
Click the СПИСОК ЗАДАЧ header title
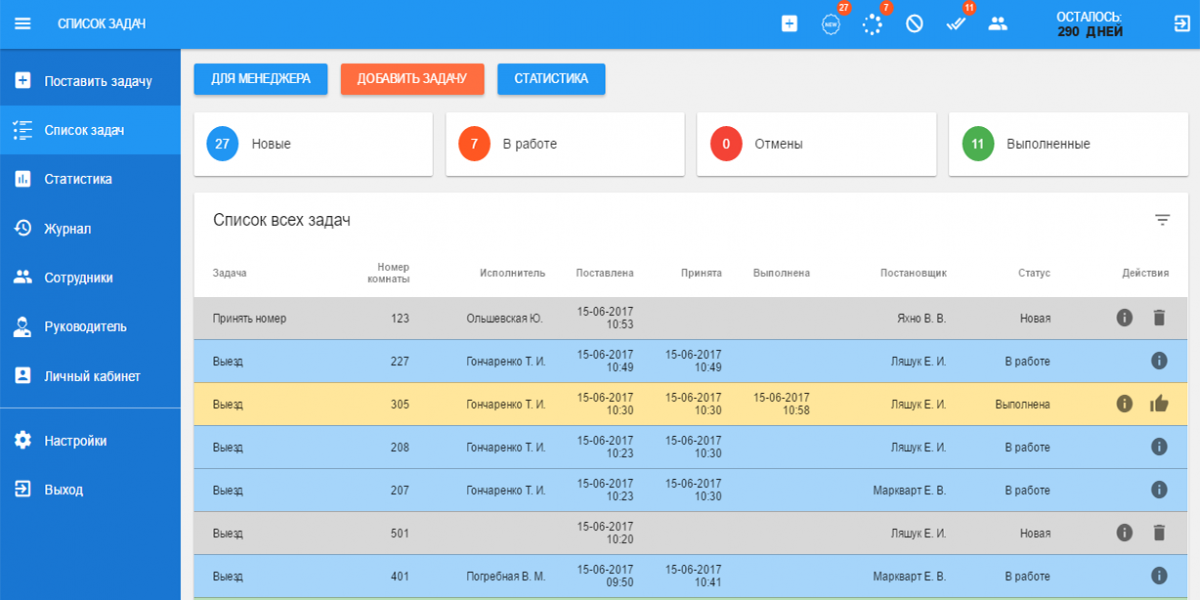102,24
